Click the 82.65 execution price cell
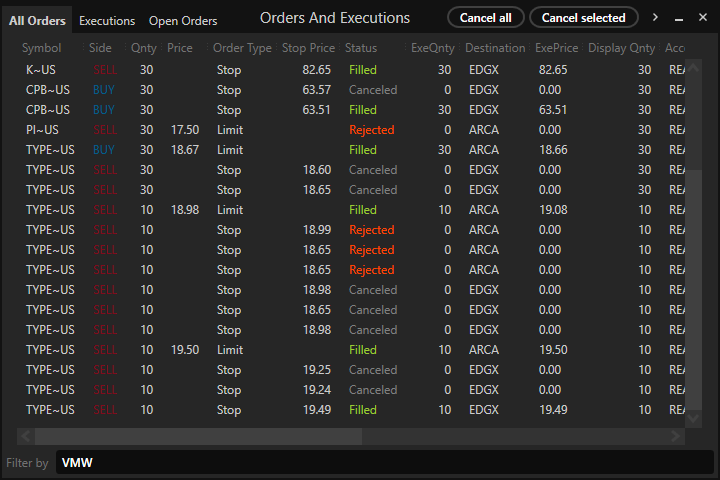 [x=553, y=70]
